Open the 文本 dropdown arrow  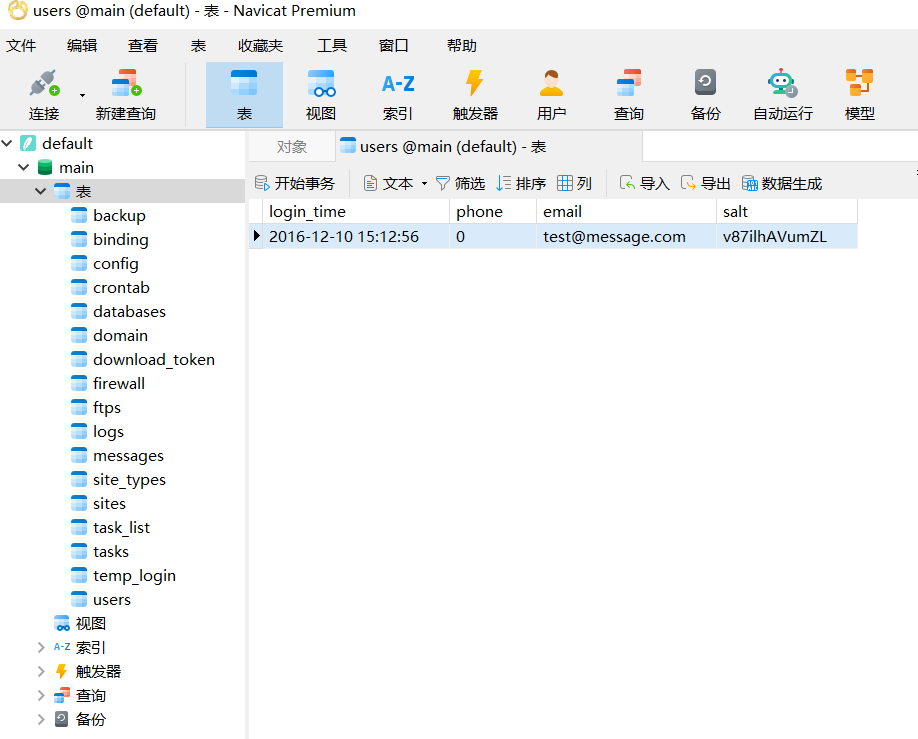424,184
